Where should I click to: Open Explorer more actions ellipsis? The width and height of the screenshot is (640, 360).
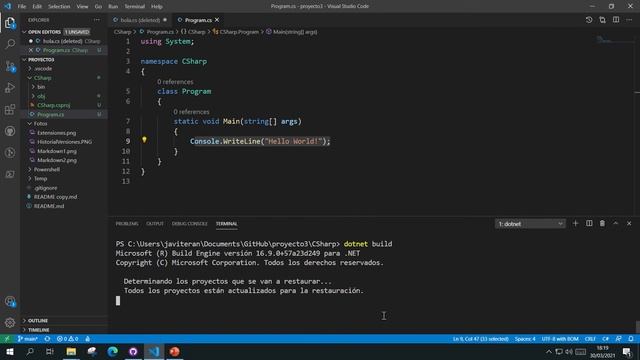[97, 20]
